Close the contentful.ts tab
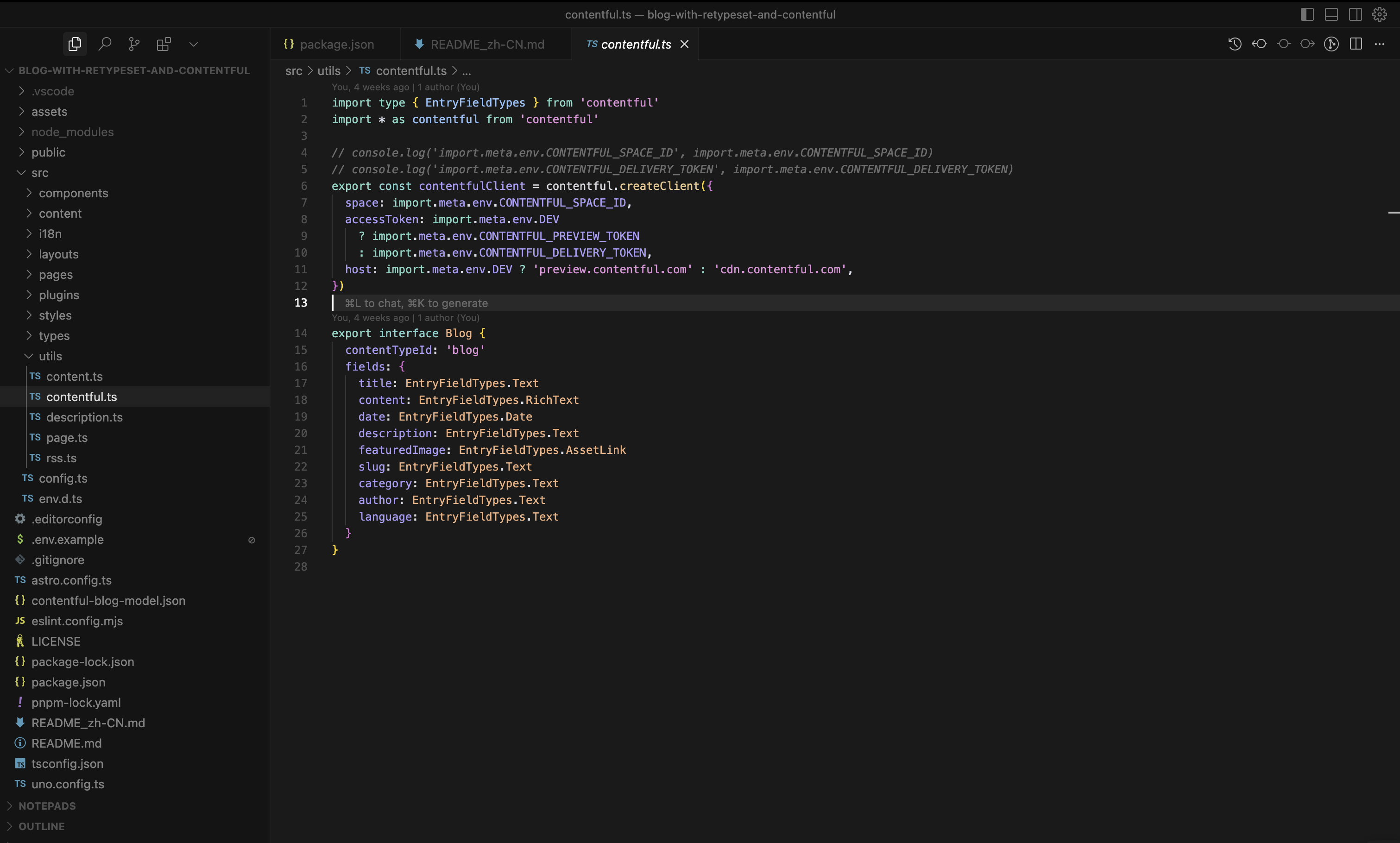The image size is (1400, 843). point(685,44)
